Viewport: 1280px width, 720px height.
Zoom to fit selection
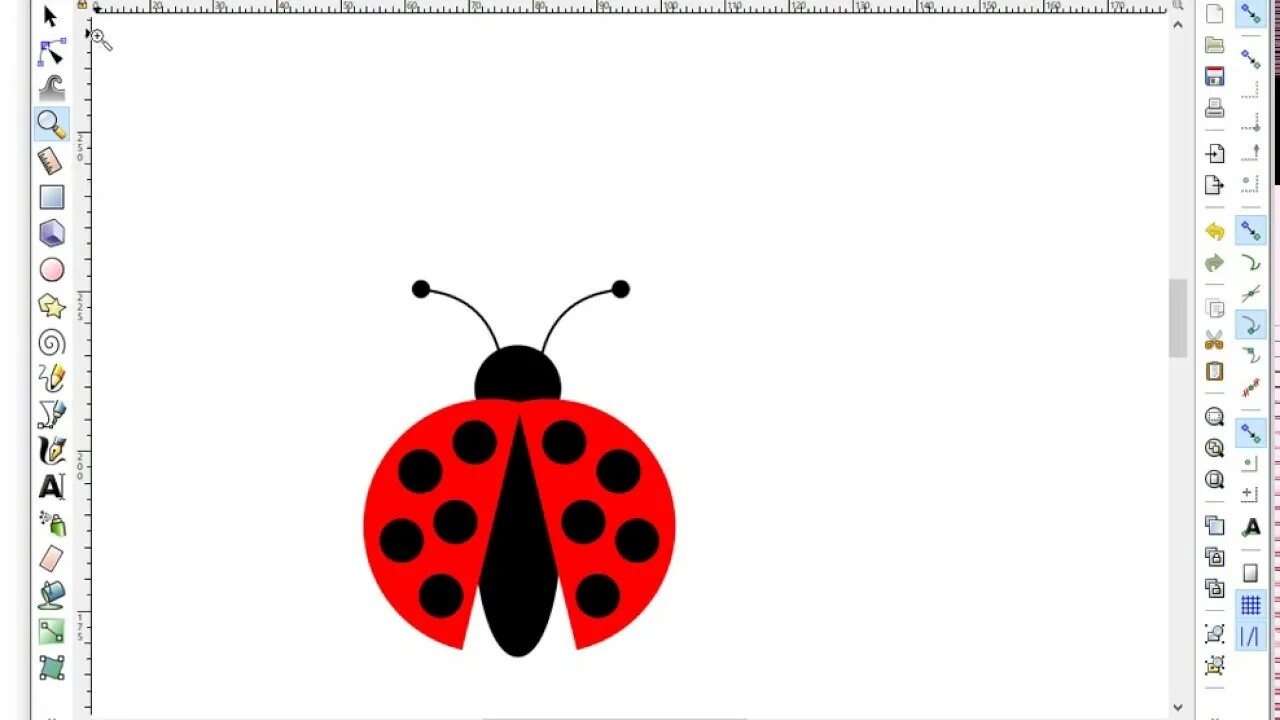(1215, 417)
